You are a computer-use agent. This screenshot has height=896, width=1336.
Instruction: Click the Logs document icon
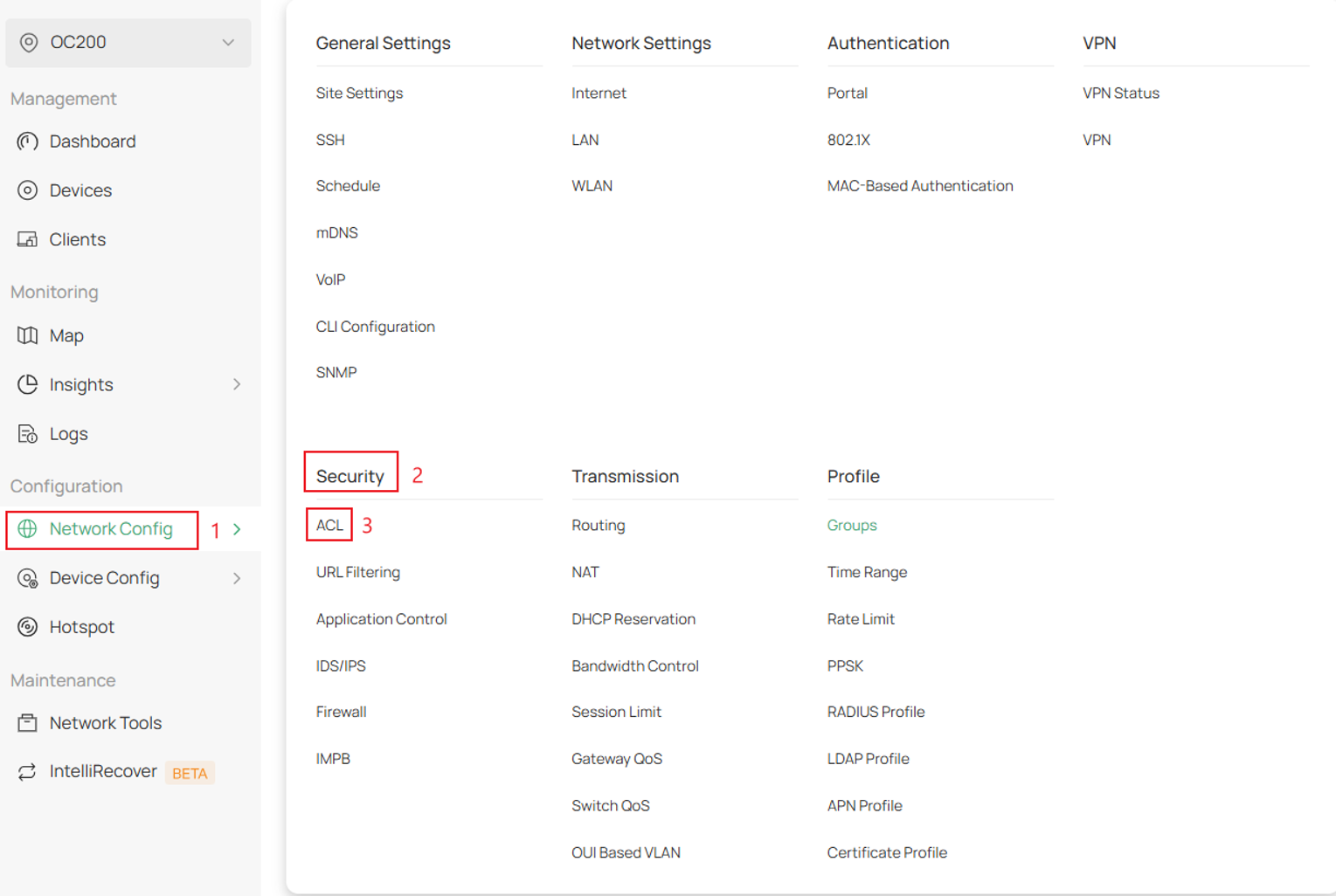click(x=28, y=433)
